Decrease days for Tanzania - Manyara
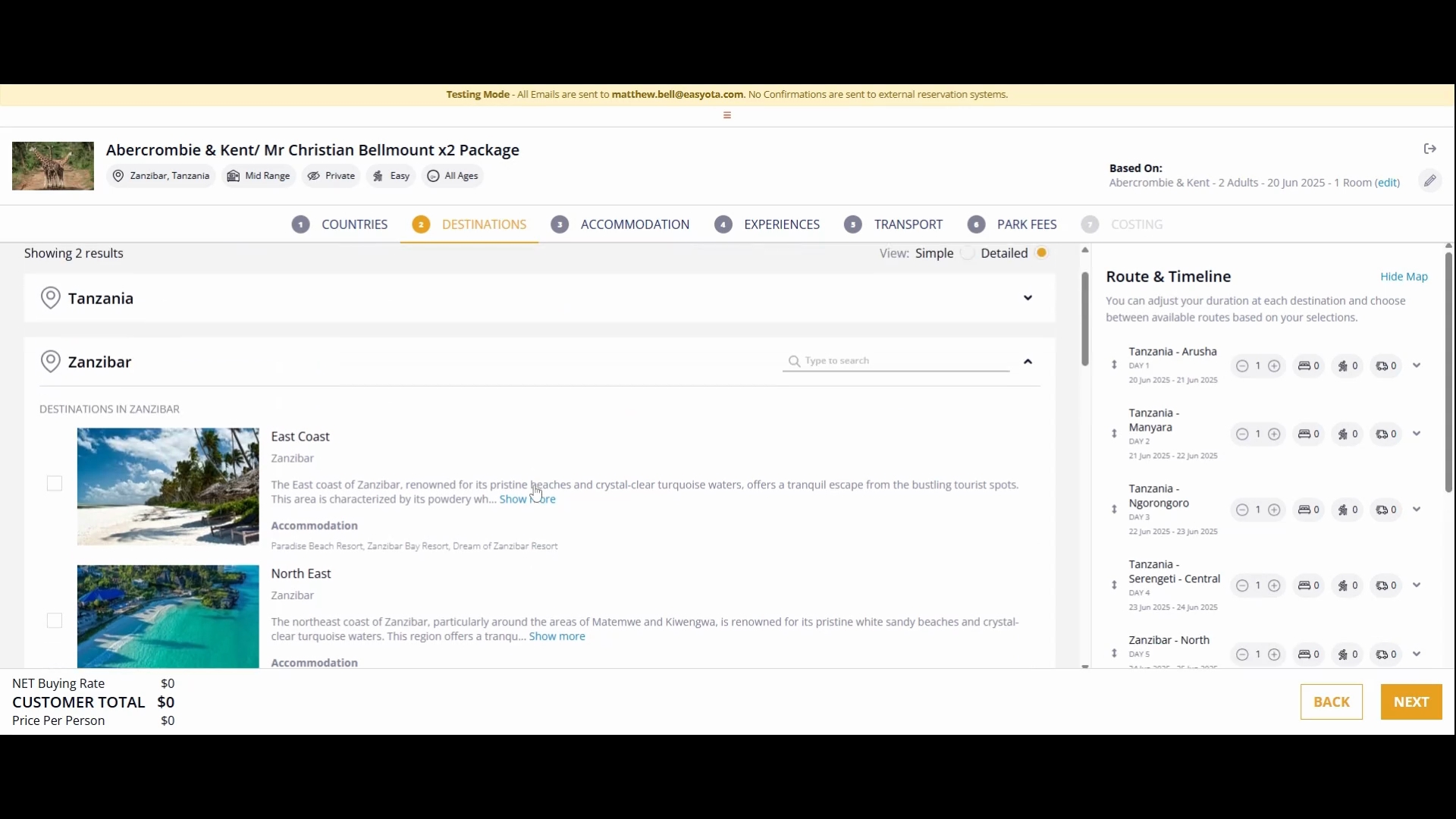 [x=1242, y=435]
